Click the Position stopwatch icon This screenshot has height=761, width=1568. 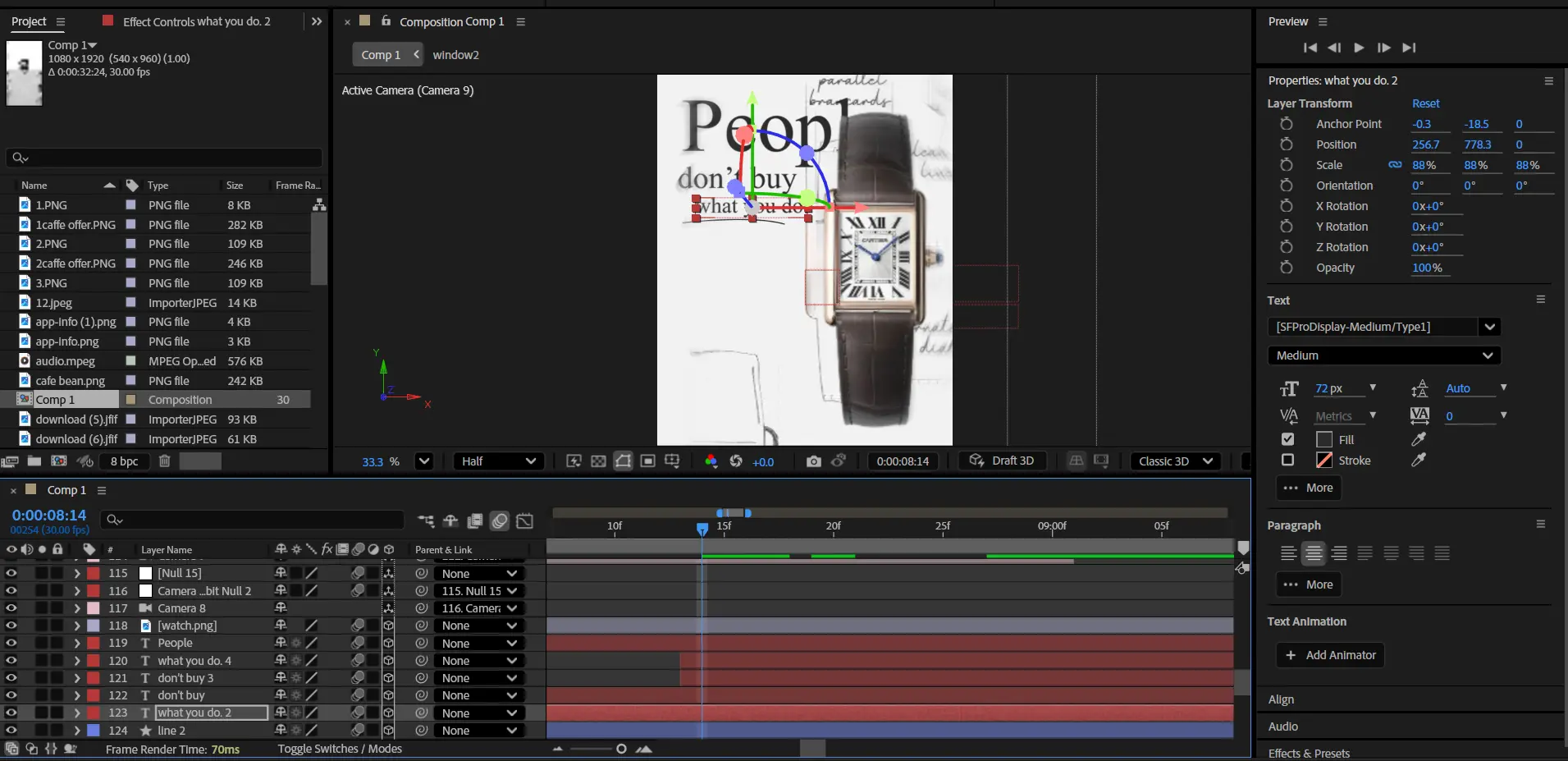point(1286,144)
